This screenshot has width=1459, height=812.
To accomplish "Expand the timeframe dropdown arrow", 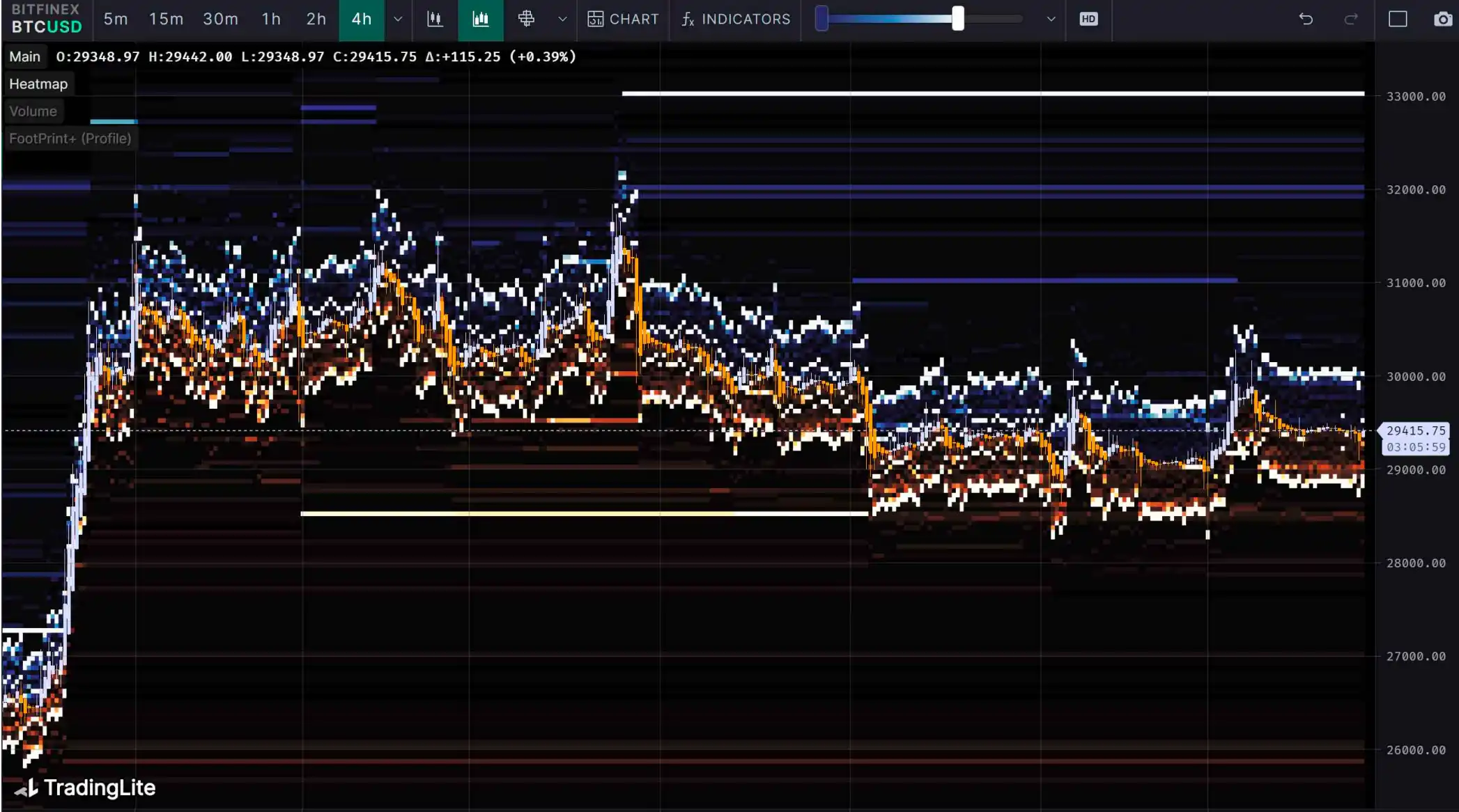I will click(x=398, y=19).
